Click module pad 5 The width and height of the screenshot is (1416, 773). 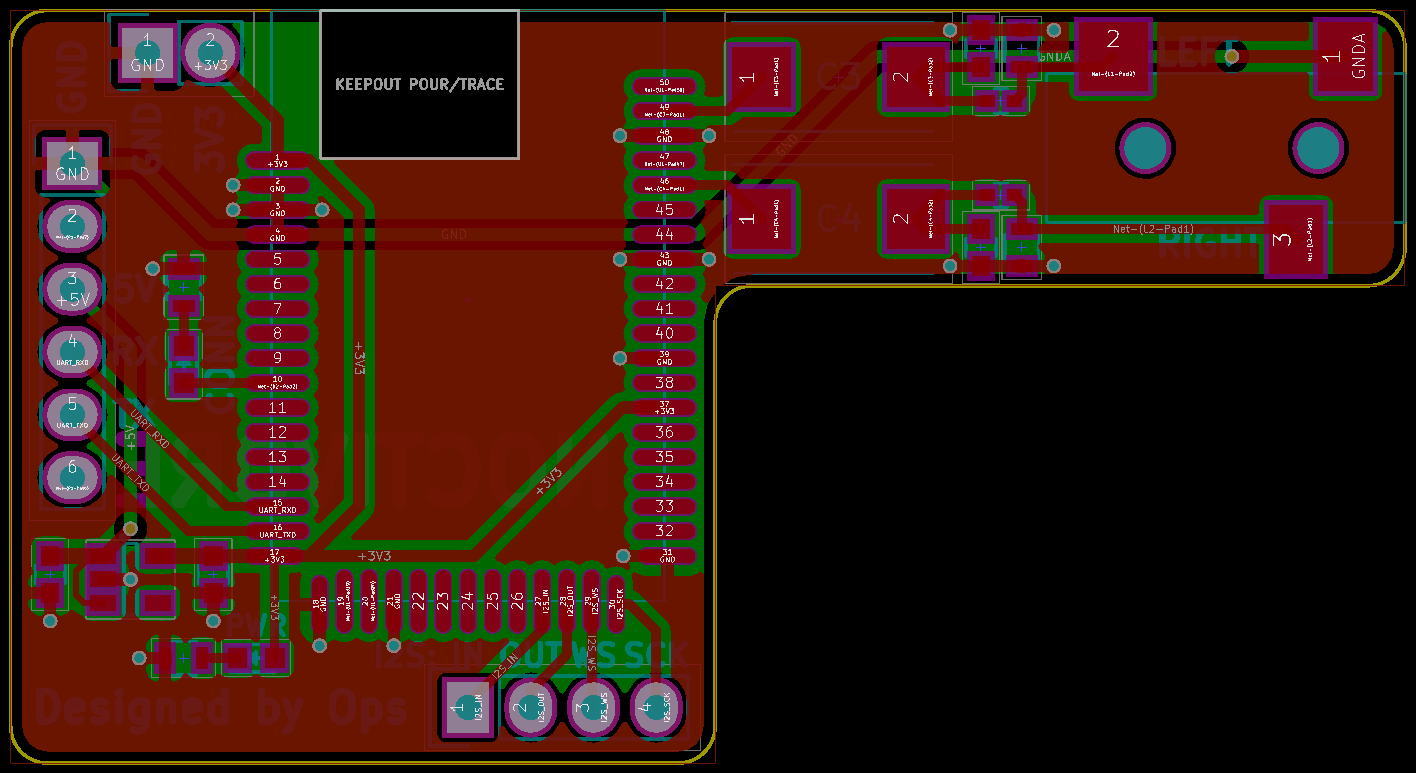point(278,259)
